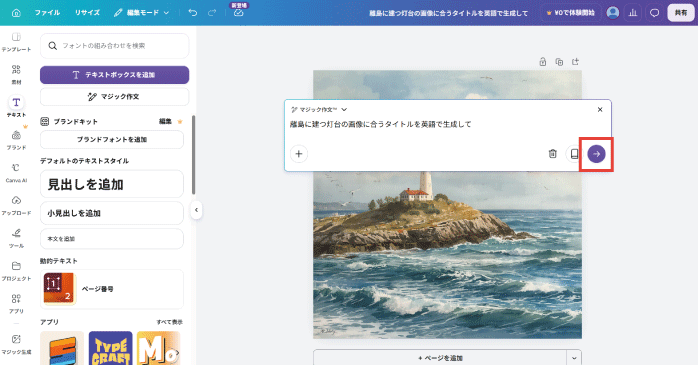
Task: Click the plus icon in Magic Write dialog
Action: coord(299,154)
